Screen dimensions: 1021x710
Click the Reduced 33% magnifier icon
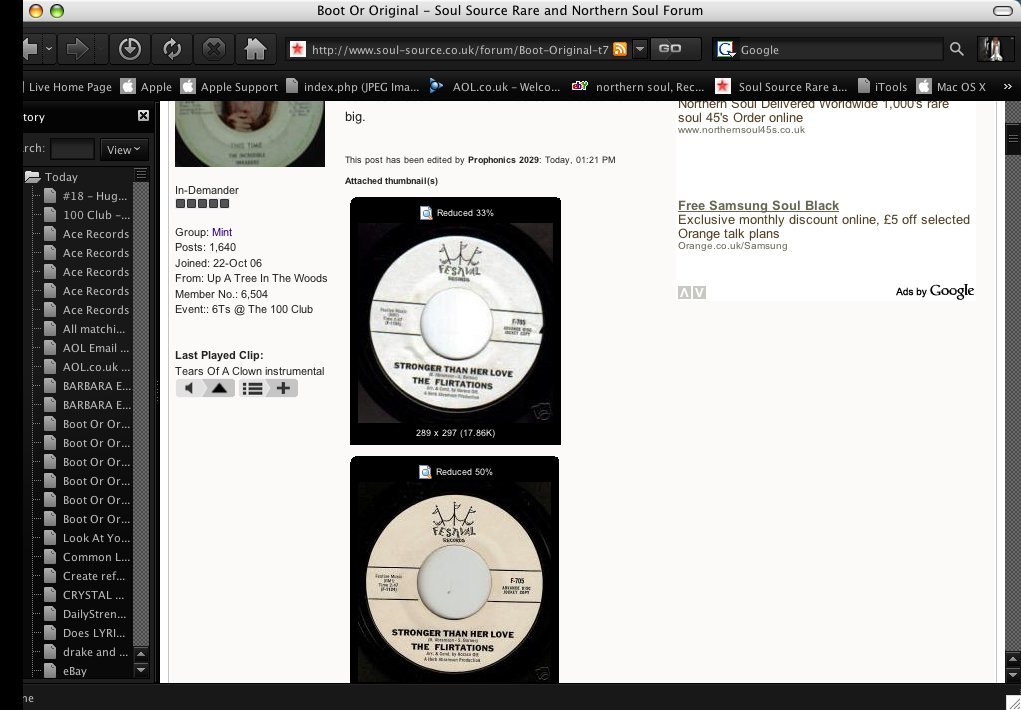[x=426, y=212]
